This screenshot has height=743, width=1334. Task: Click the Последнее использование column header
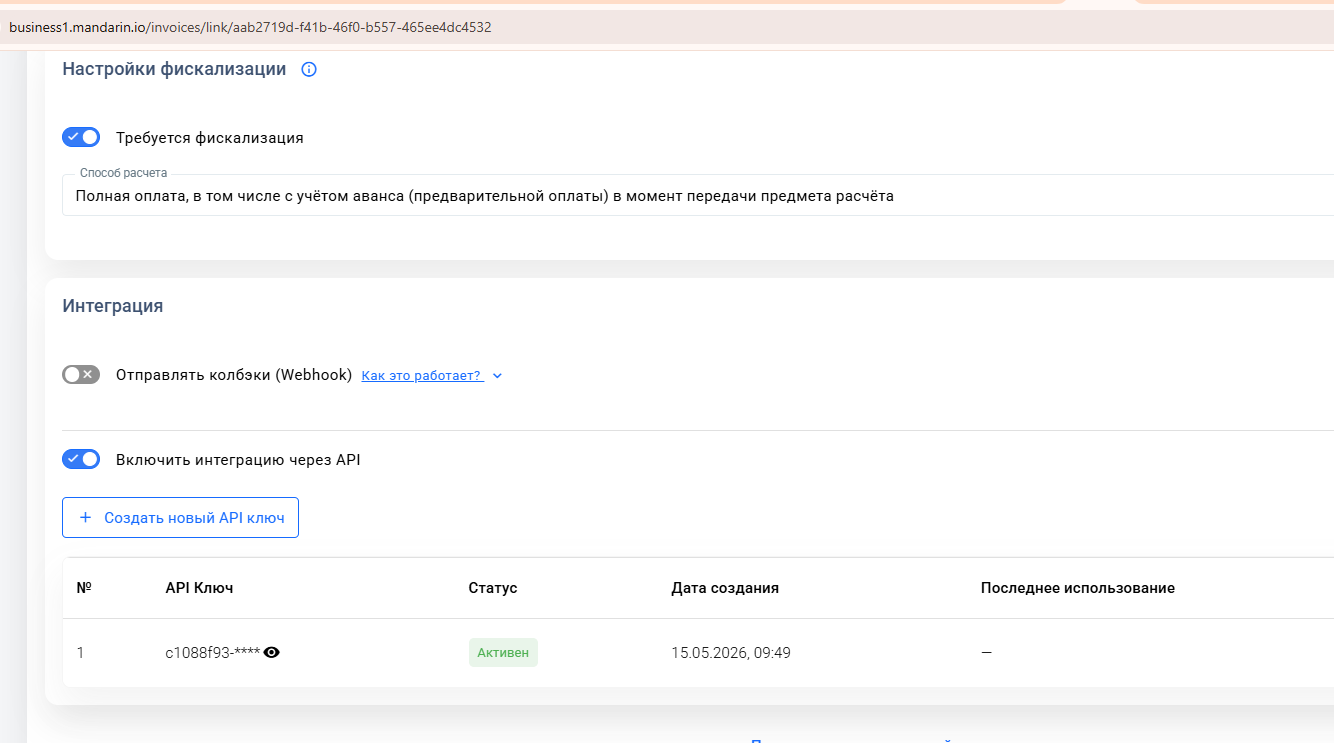pos(1078,588)
